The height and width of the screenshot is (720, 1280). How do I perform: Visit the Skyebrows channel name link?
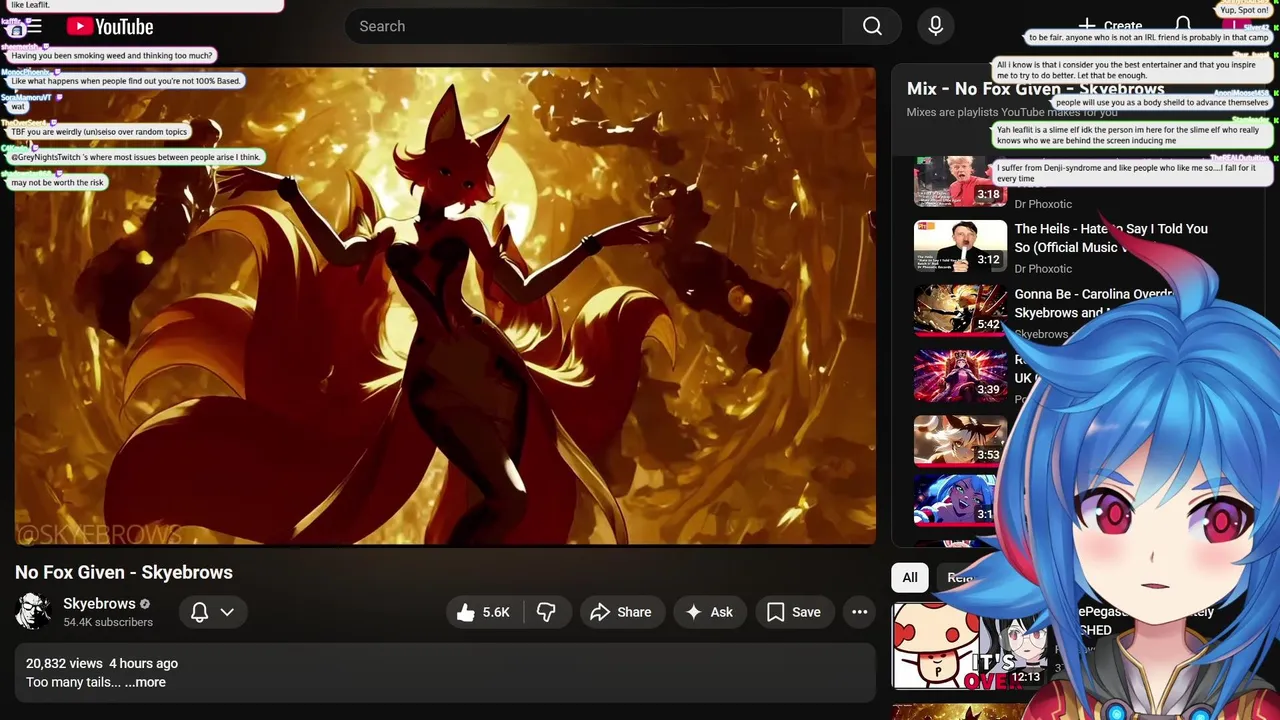(x=99, y=603)
